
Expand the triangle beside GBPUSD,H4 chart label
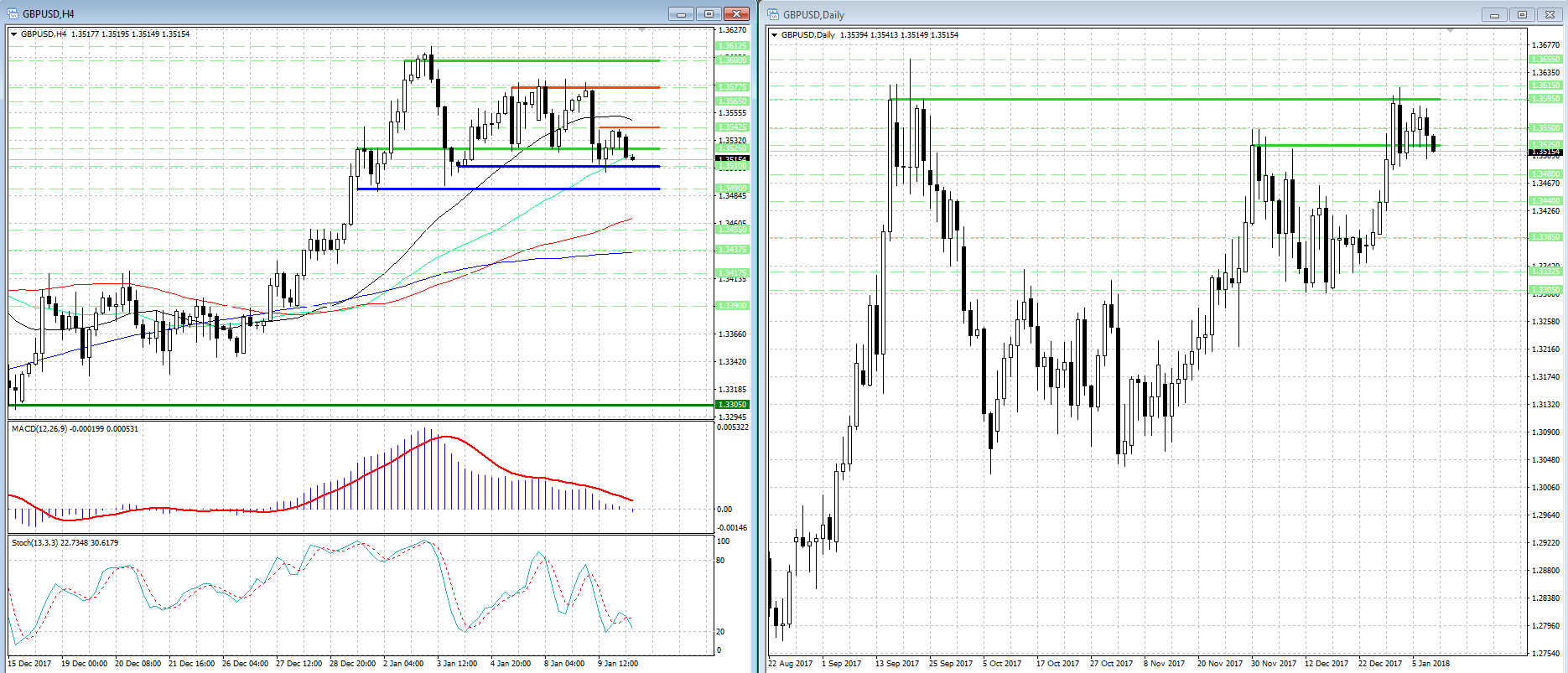(14, 34)
